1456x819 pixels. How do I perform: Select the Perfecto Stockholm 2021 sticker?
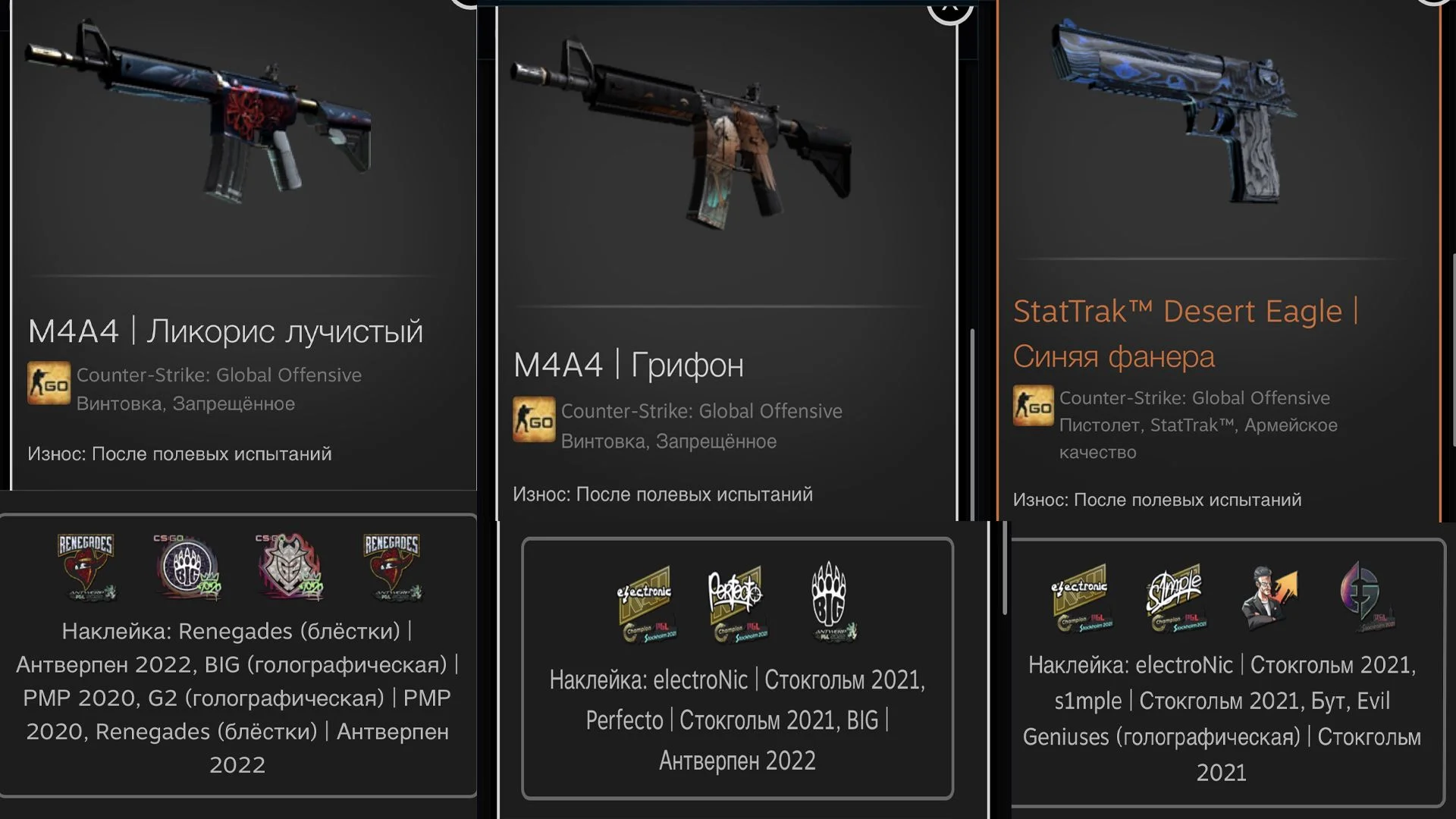[736, 604]
